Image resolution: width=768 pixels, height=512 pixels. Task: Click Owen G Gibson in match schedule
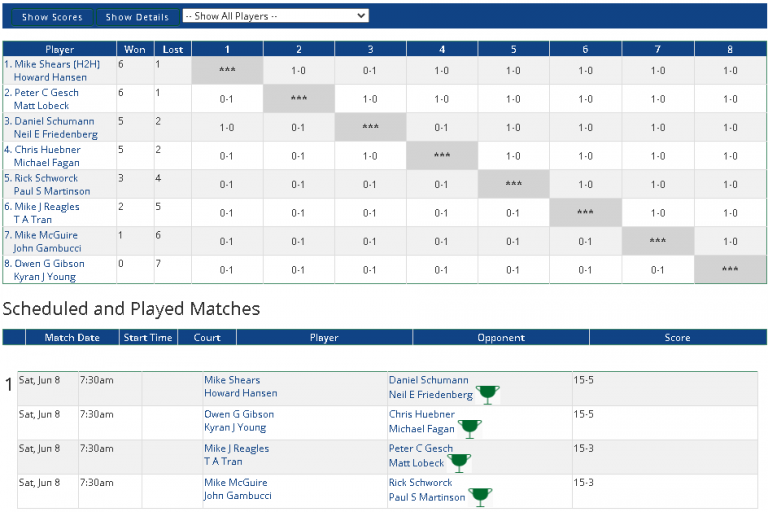click(x=239, y=414)
